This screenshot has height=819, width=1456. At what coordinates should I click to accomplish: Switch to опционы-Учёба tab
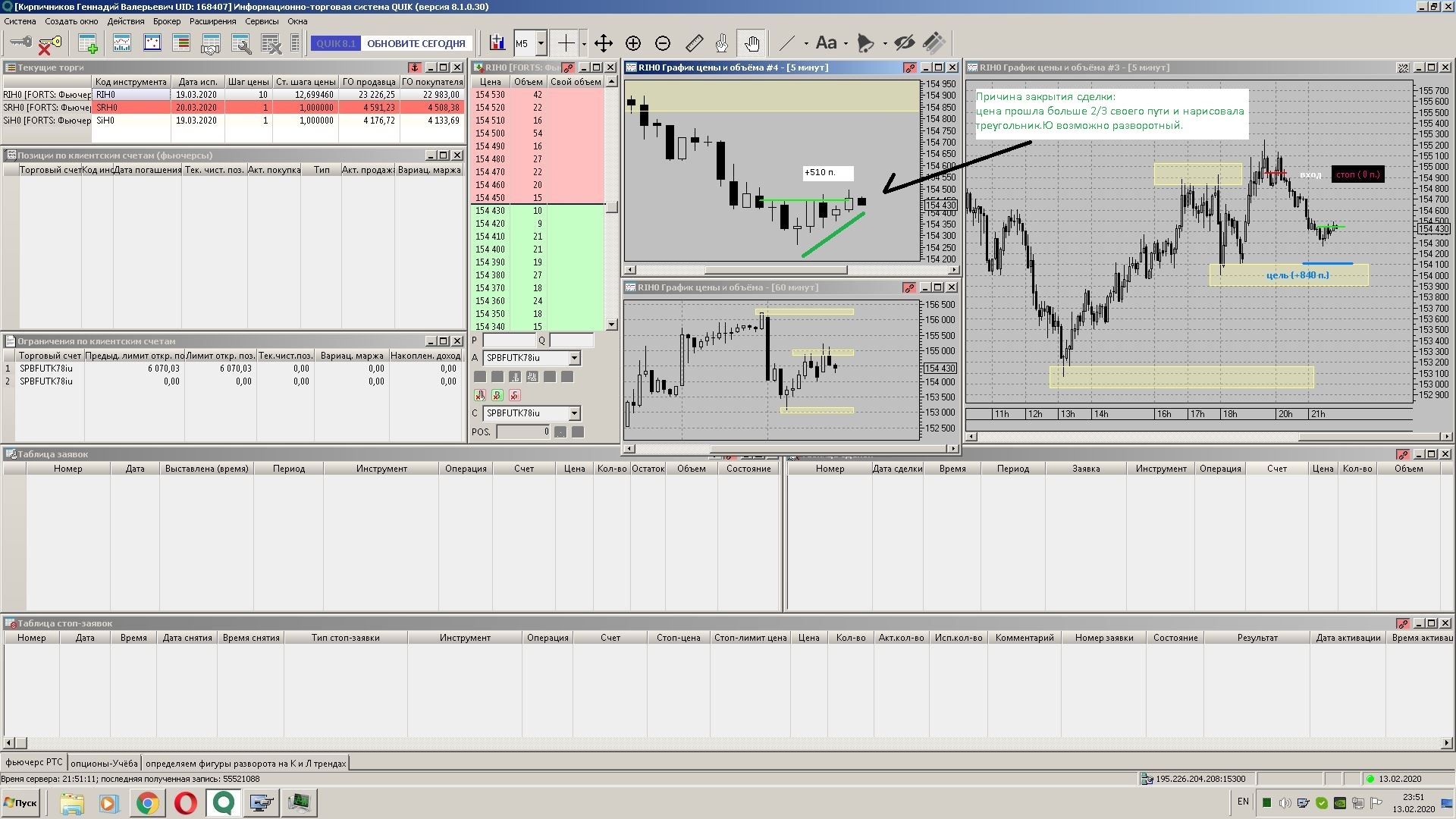pyautogui.click(x=104, y=763)
